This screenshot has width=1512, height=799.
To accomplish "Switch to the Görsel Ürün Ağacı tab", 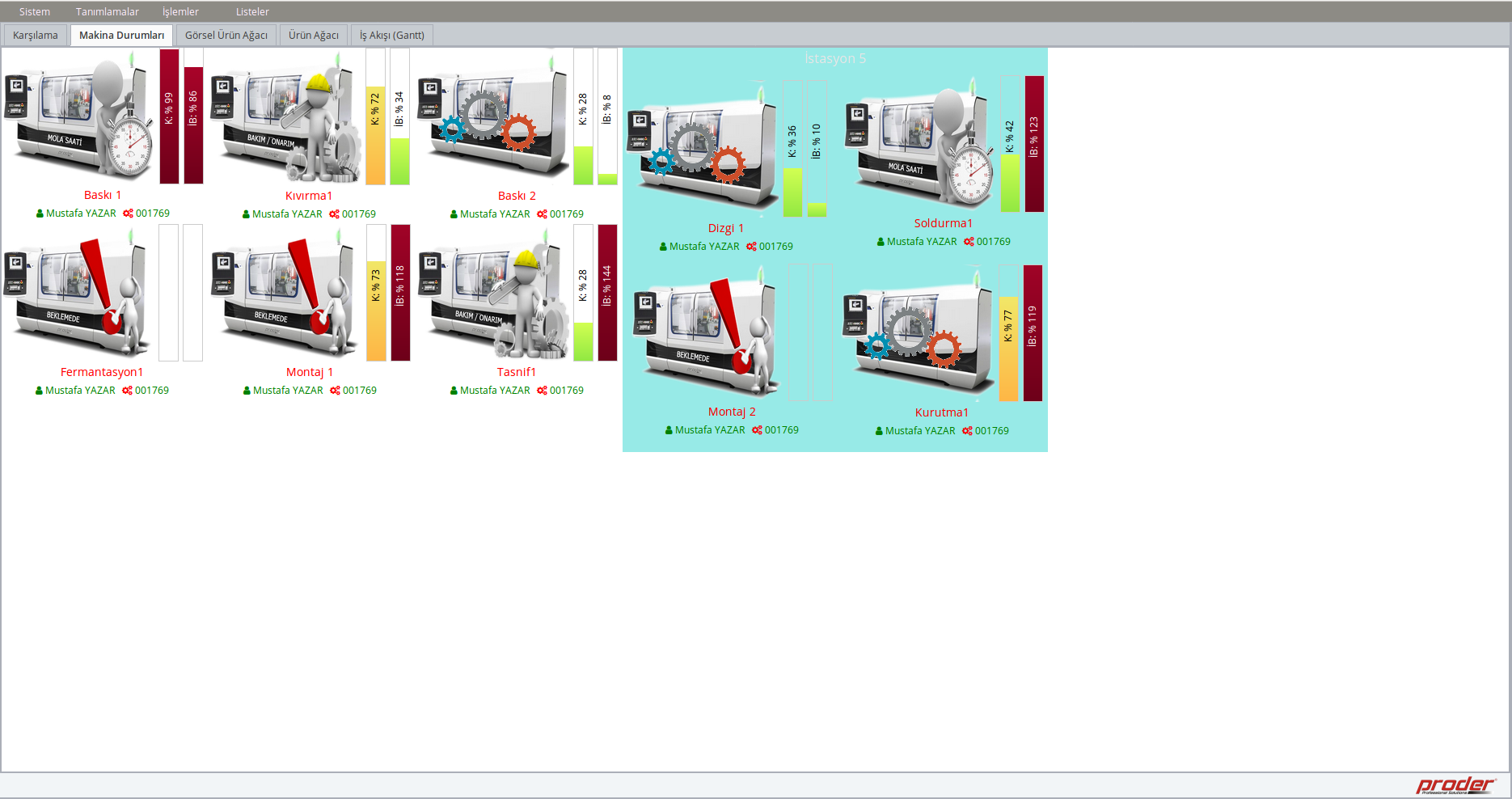I will coord(226,36).
